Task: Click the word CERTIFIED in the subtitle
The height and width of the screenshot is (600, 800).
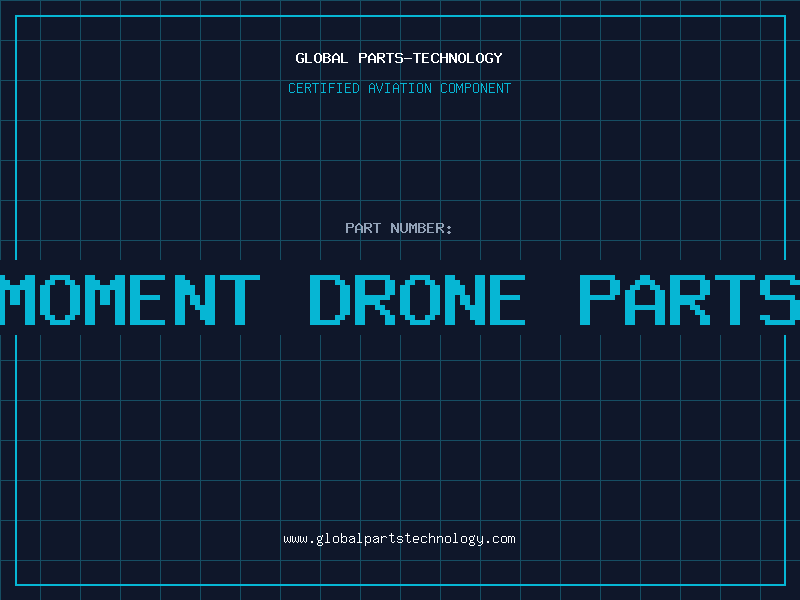Action: point(324,88)
